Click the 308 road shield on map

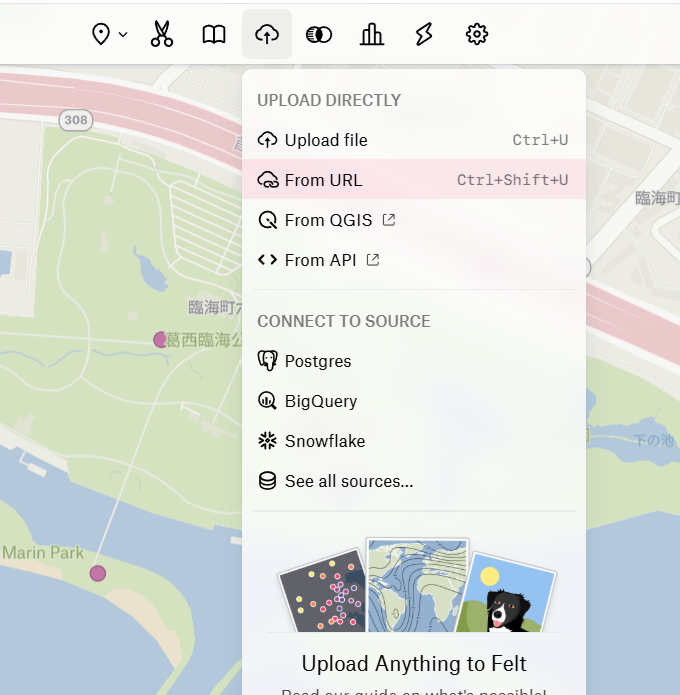click(76, 120)
